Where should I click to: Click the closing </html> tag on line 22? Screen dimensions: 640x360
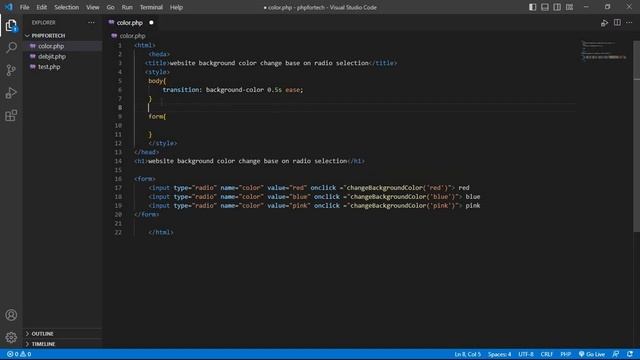coord(161,232)
